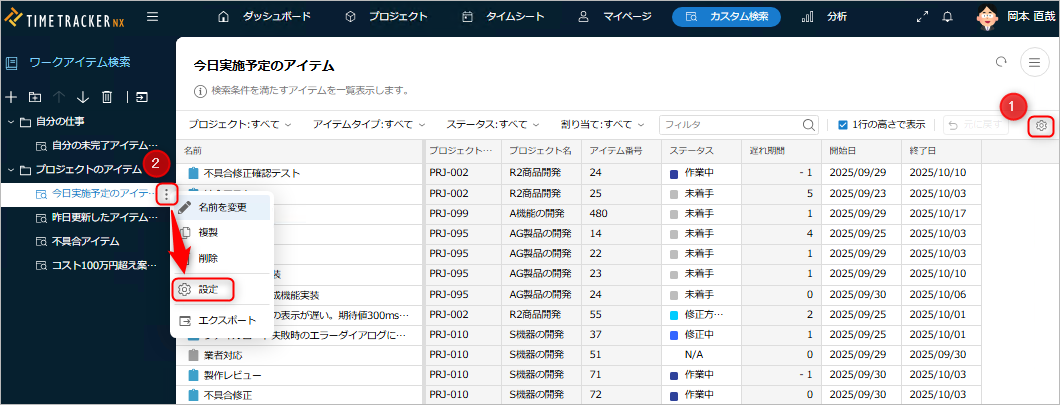Open the プロジェクト:すべて filter dropdown

click(x=240, y=125)
